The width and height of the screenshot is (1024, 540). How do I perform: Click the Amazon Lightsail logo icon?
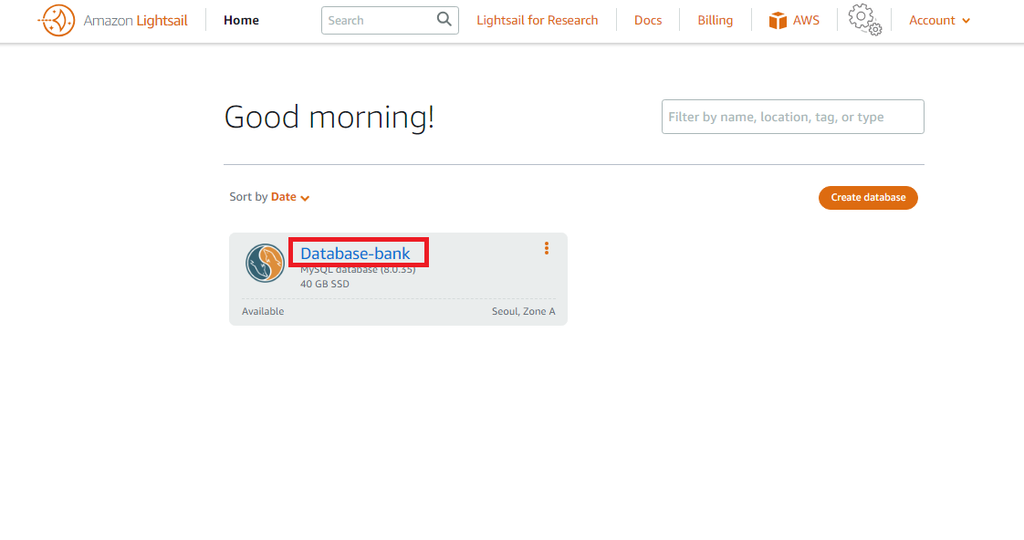click(57, 20)
